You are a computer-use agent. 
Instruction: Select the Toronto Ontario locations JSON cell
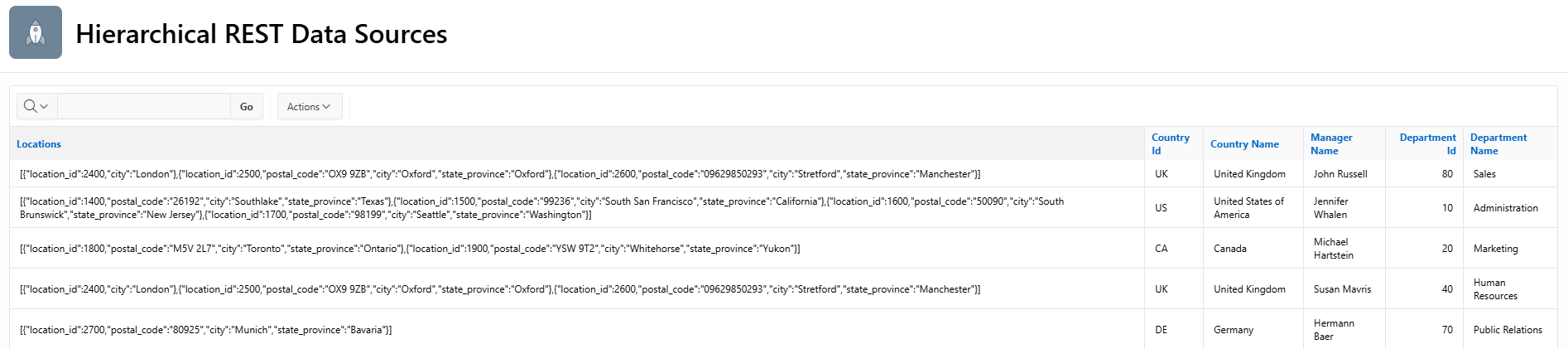577,248
